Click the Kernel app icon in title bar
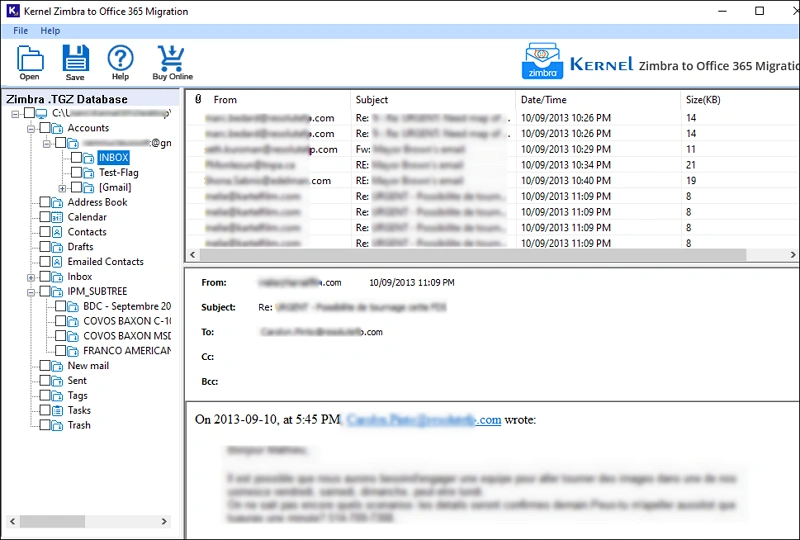 pyautogui.click(x=12, y=11)
